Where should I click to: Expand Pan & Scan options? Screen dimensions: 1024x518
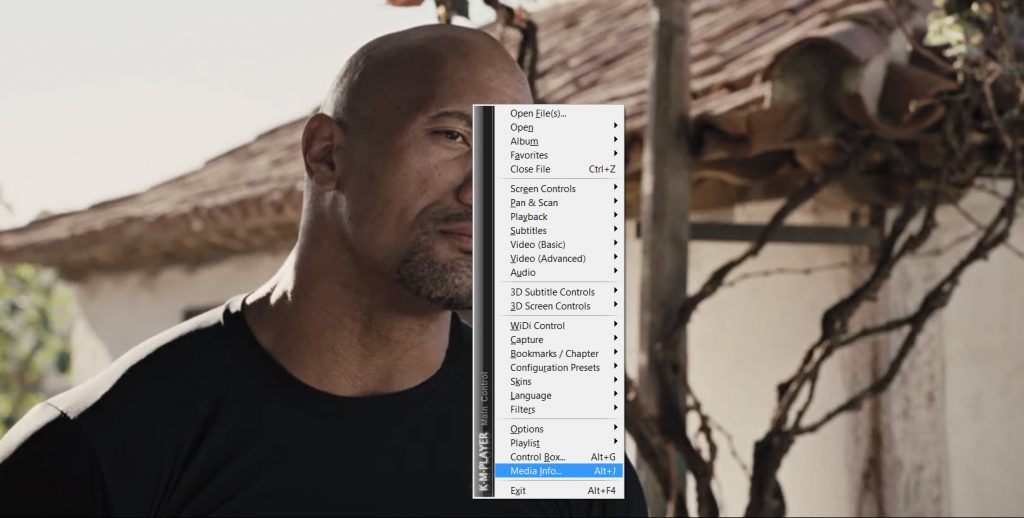click(534, 203)
